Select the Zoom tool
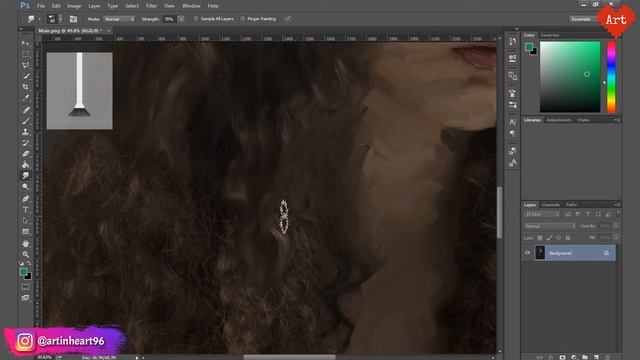The height and width of the screenshot is (360, 640). pyautogui.click(x=25, y=254)
